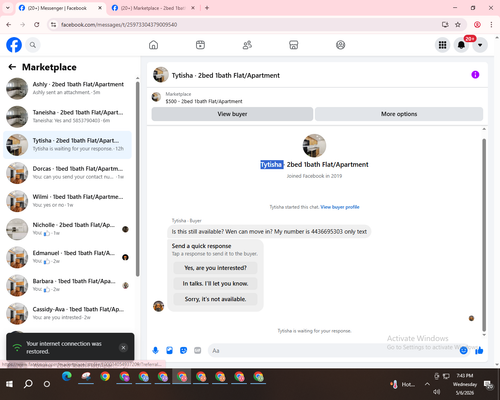Viewport: 500px width, 400px height.
Task: Reload the page
Action: coord(37,25)
